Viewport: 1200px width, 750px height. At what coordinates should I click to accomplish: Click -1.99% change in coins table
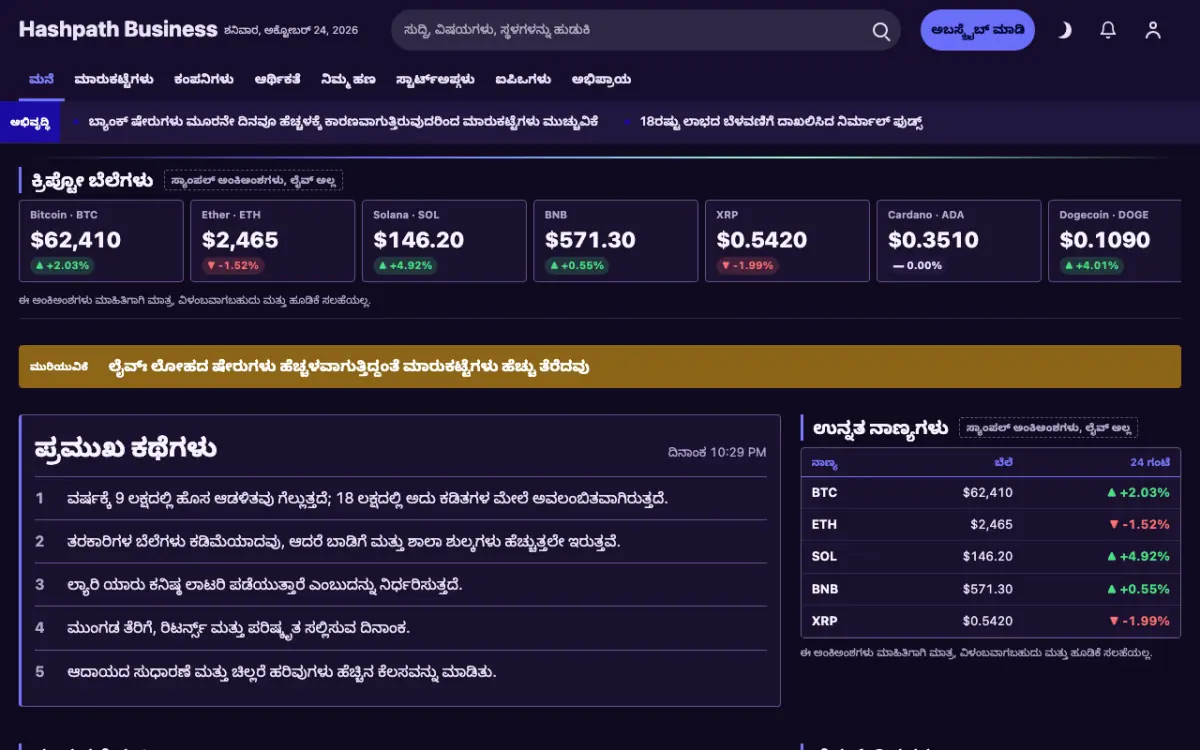tap(1138, 621)
